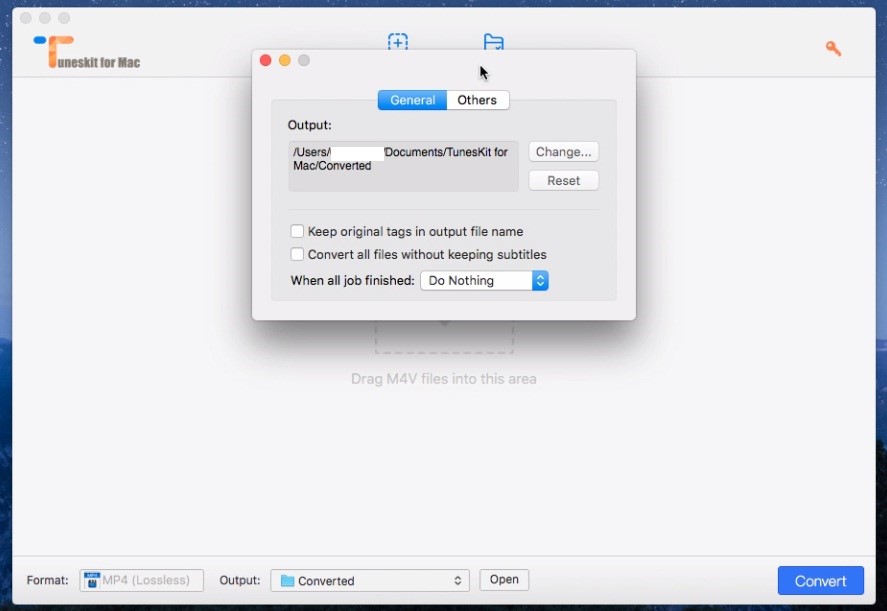Enable Keep original tags in output file name
The image size is (887, 611).
[x=297, y=231]
